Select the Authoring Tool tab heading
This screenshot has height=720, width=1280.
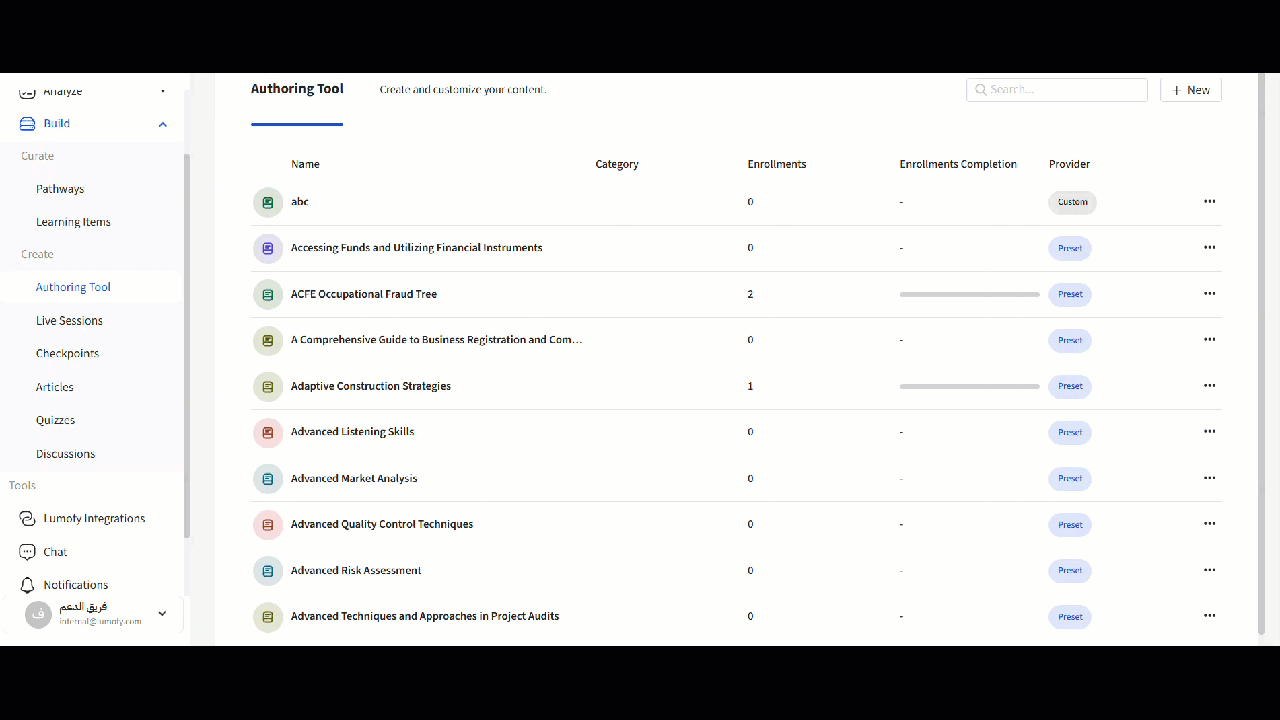click(x=297, y=89)
